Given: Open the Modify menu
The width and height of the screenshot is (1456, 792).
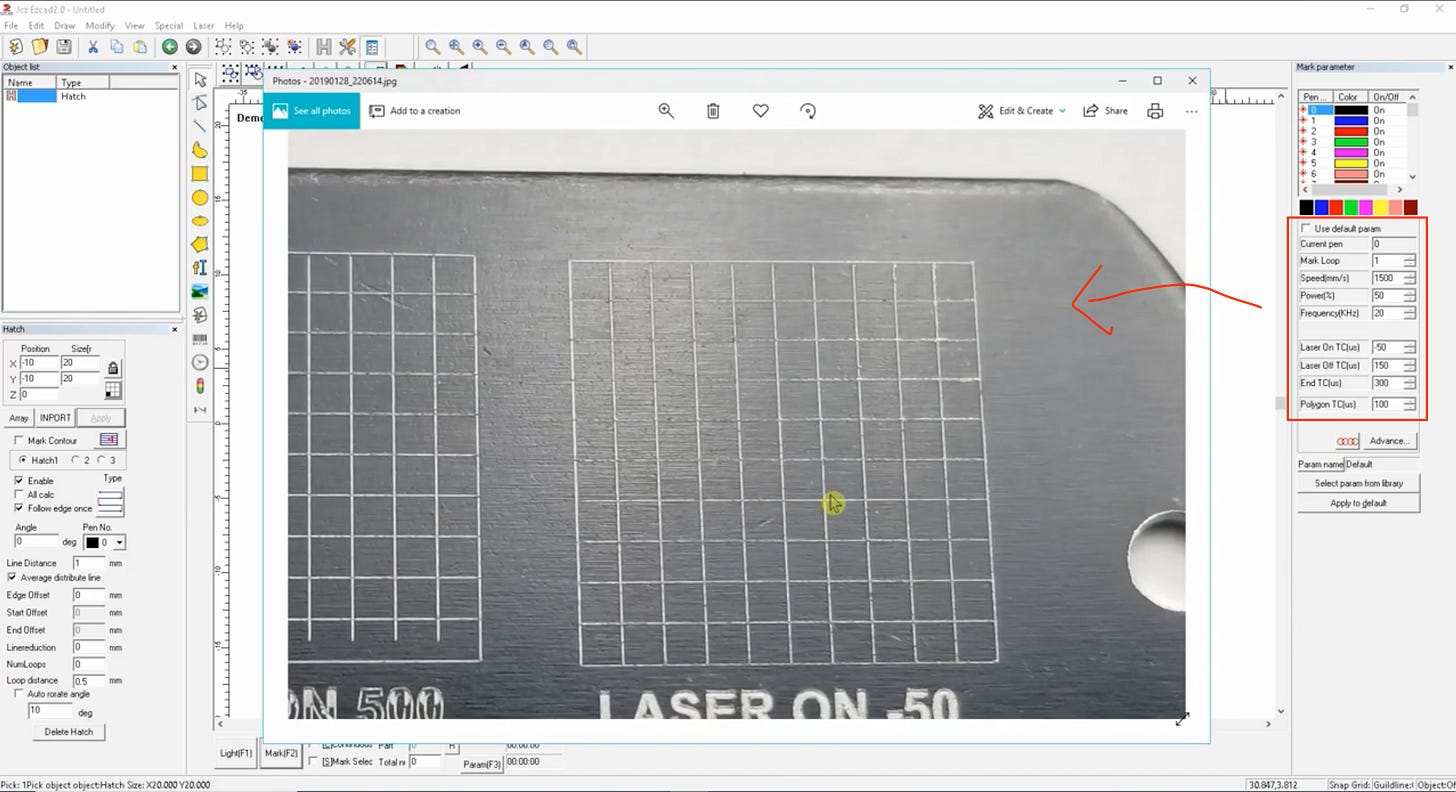Looking at the screenshot, I should [x=100, y=26].
